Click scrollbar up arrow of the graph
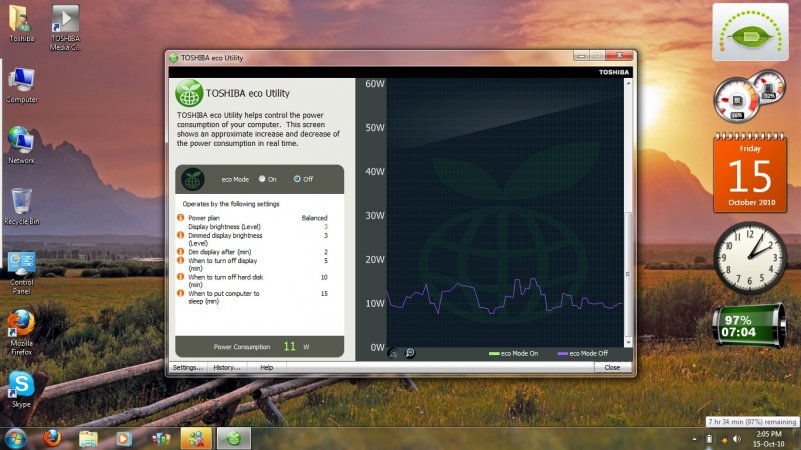Image resolution: width=801 pixels, height=450 pixels. 628,83
